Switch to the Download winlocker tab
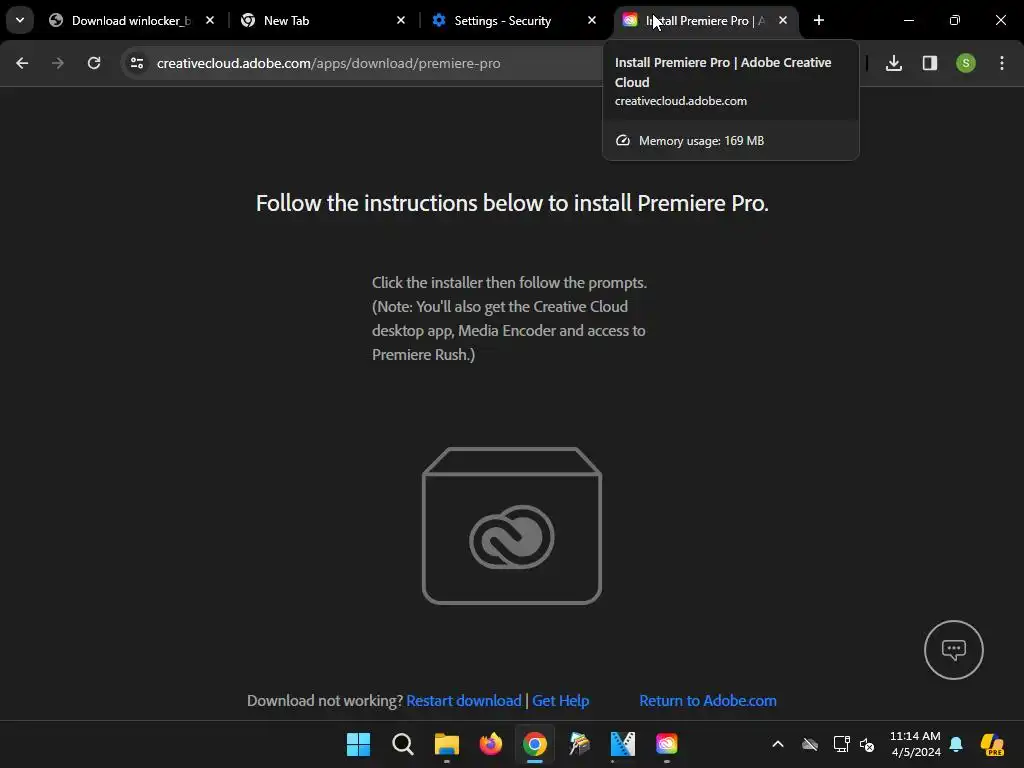 131,20
